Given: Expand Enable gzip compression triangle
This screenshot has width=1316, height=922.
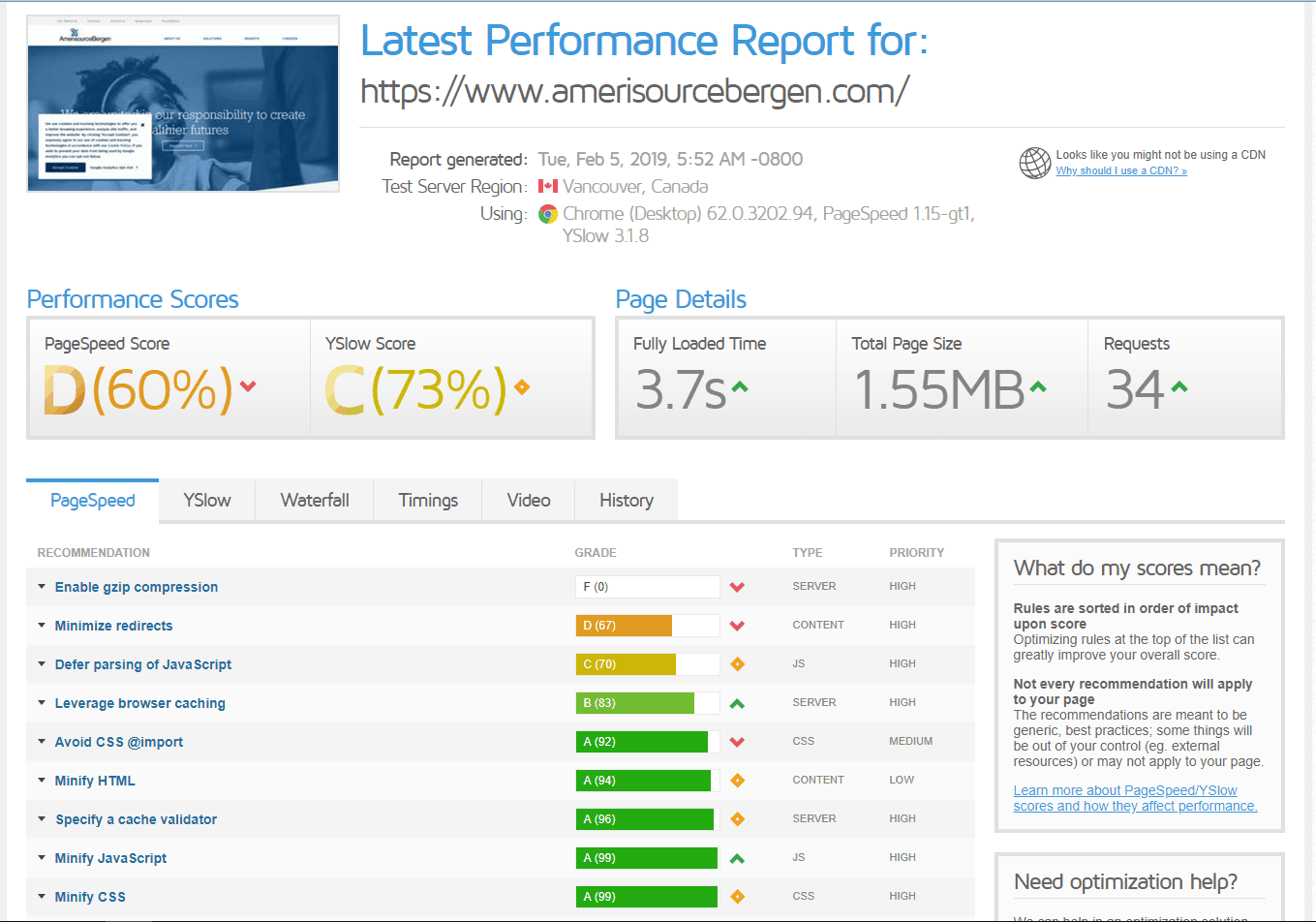Looking at the screenshot, I should (42, 586).
